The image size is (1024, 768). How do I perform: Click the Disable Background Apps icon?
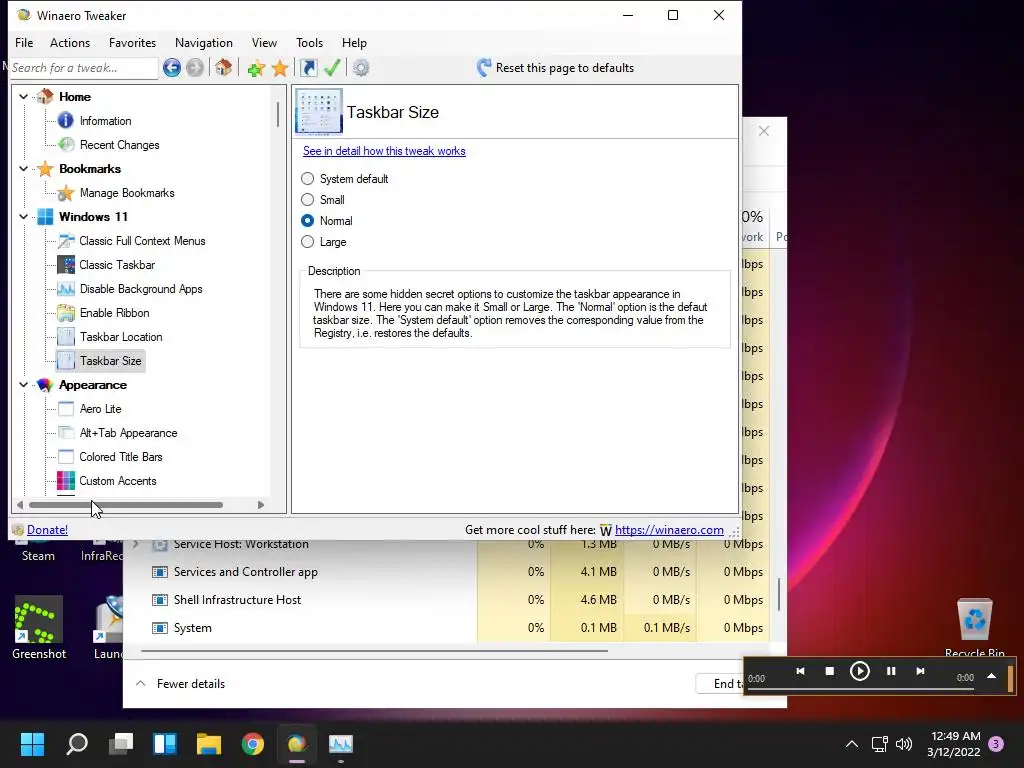66,289
